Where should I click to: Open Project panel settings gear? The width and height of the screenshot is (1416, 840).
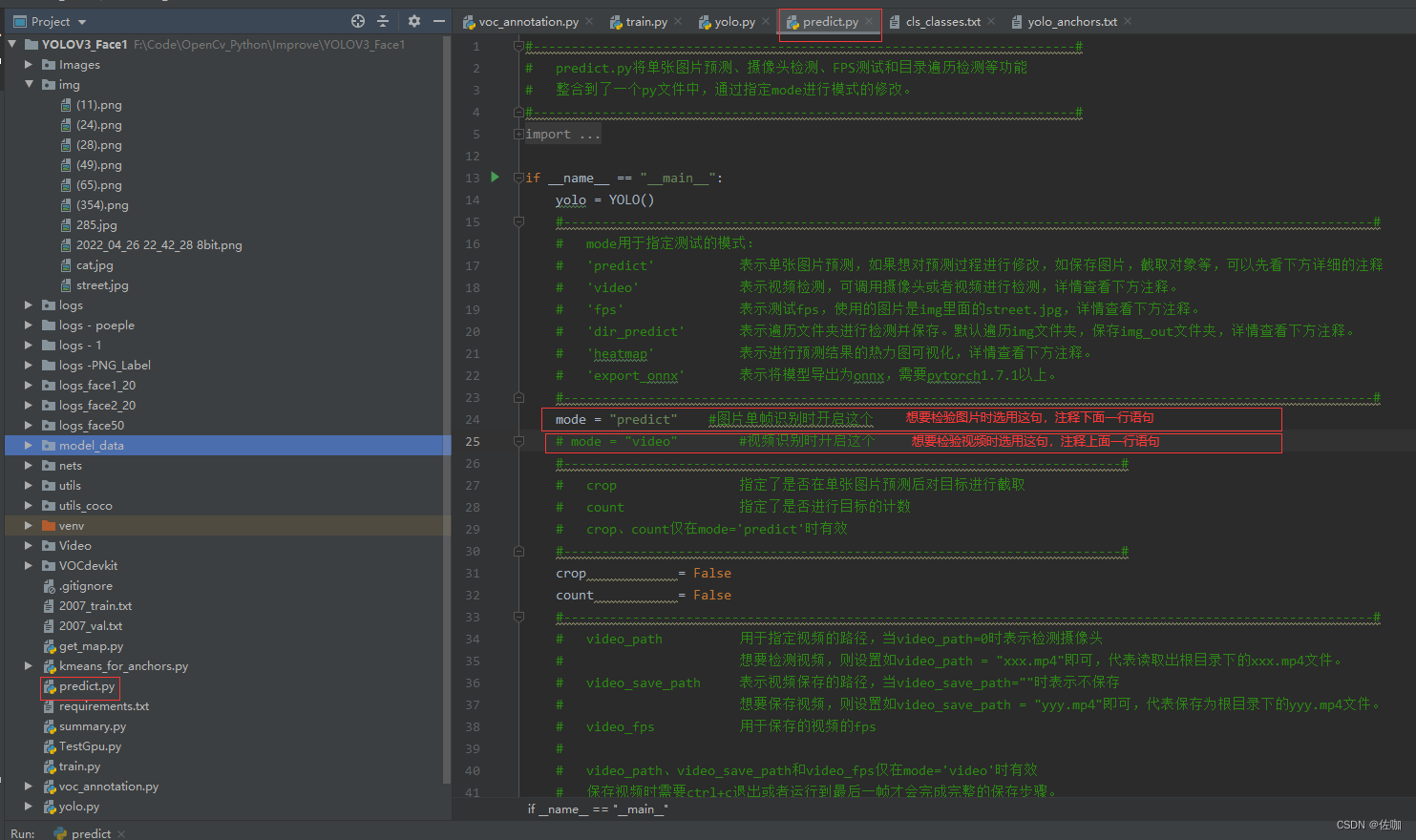(413, 21)
